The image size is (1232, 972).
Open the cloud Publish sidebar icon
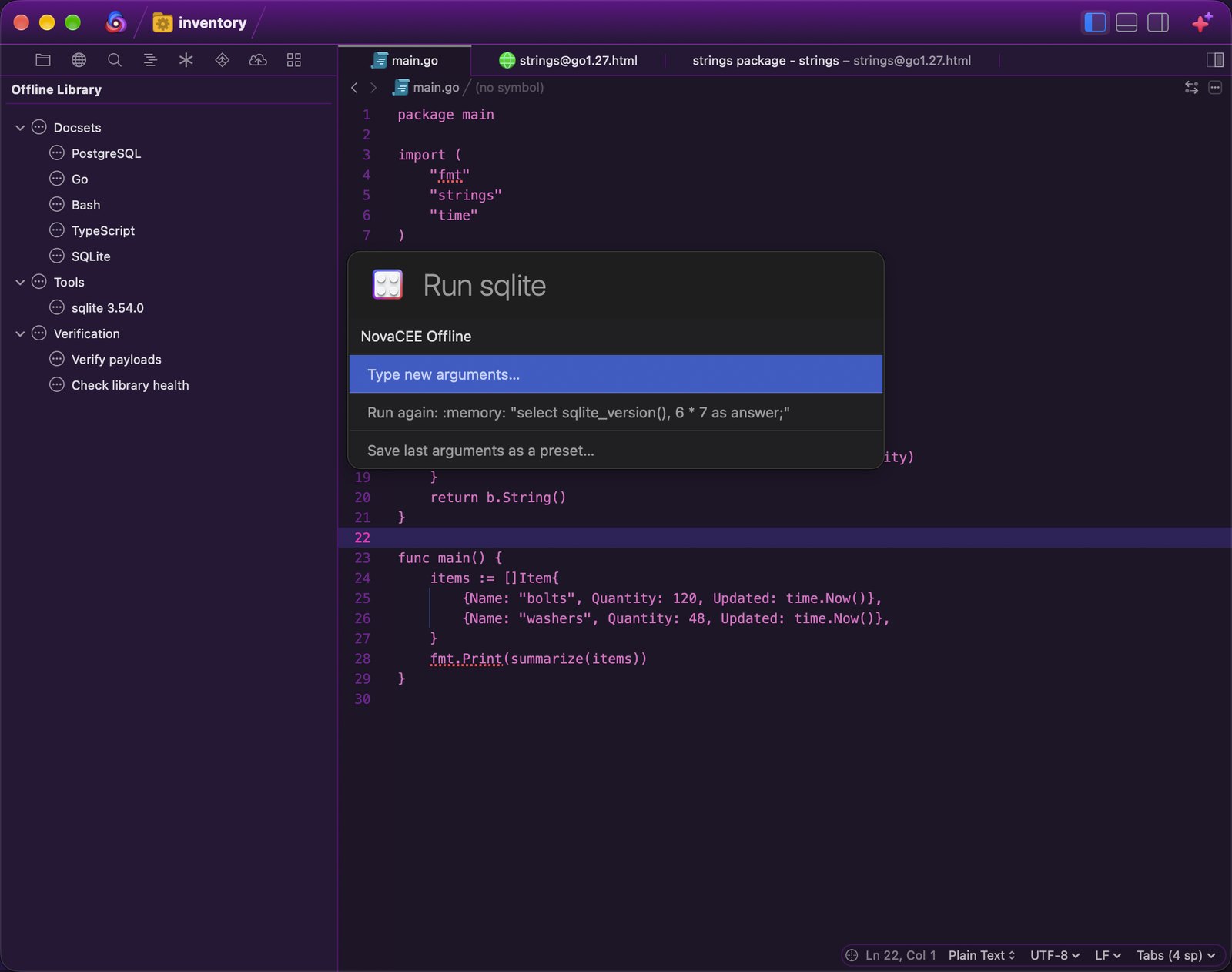(258, 60)
